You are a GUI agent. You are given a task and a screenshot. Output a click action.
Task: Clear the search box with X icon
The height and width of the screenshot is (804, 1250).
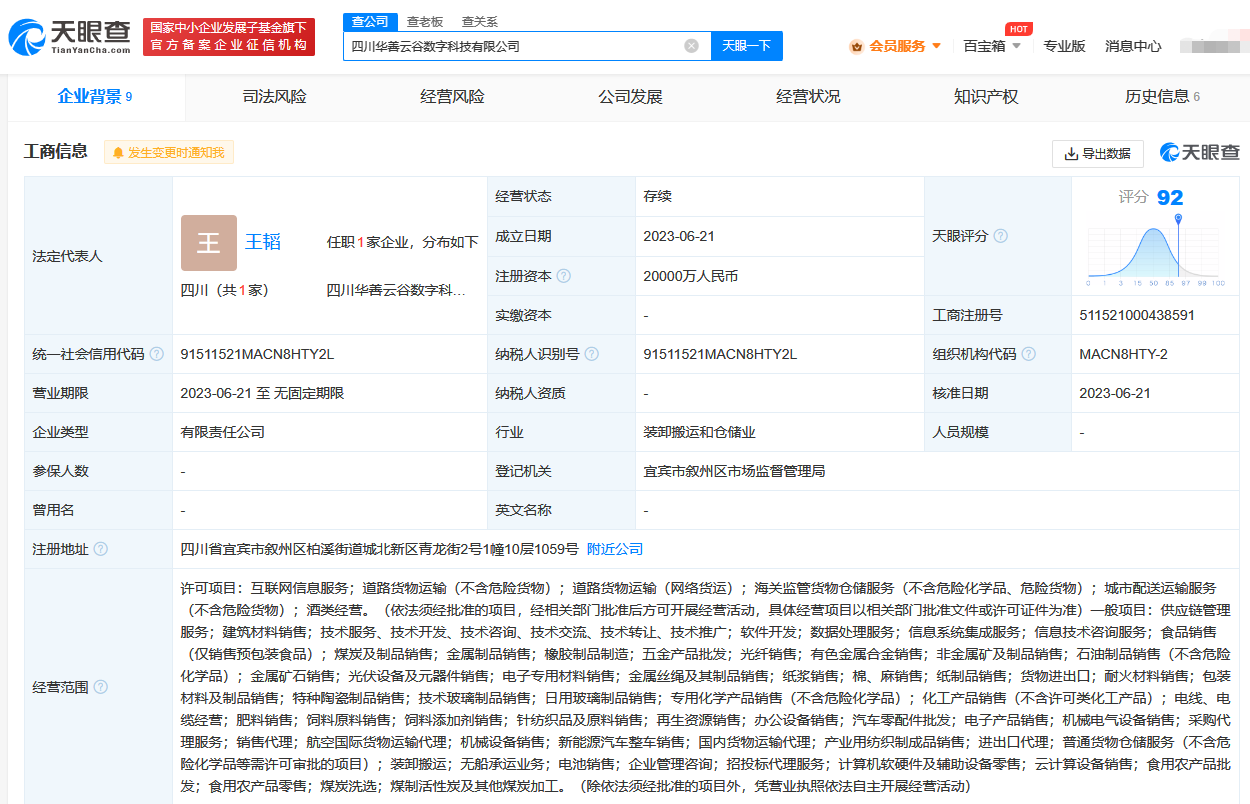(691, 46)
